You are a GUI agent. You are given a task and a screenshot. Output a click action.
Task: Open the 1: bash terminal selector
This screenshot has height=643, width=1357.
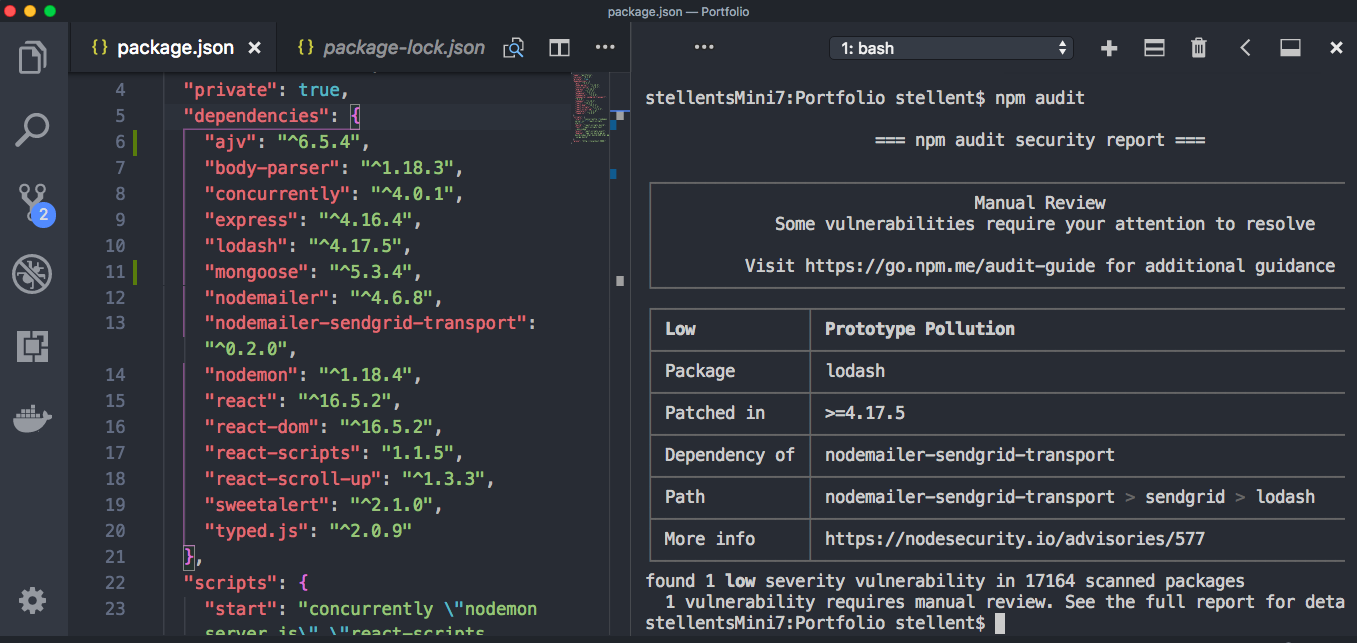pos(950,47)
